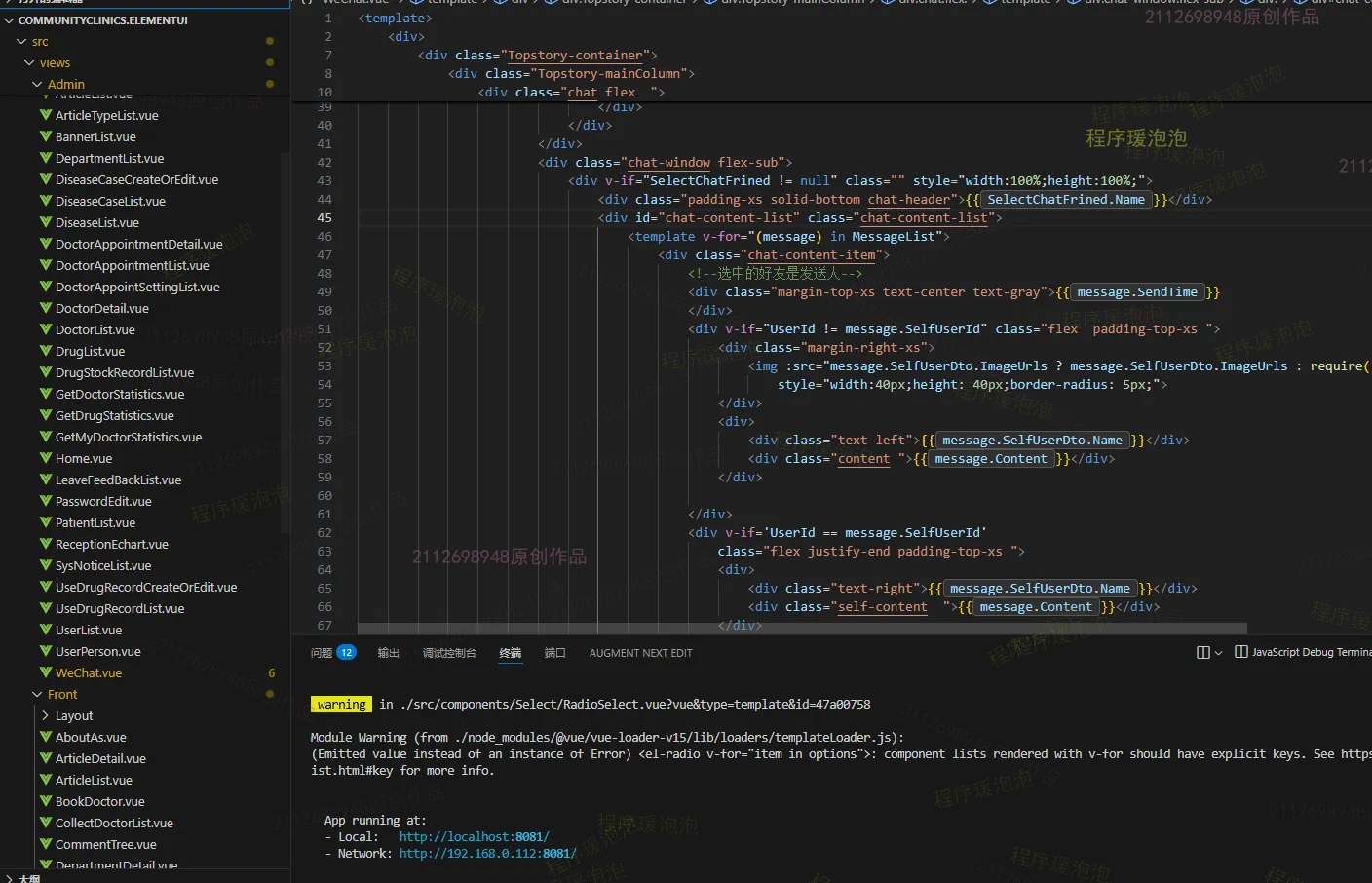
Task: Click the Vue icon beside Home.vue
Action: click(x=46, y=458)
